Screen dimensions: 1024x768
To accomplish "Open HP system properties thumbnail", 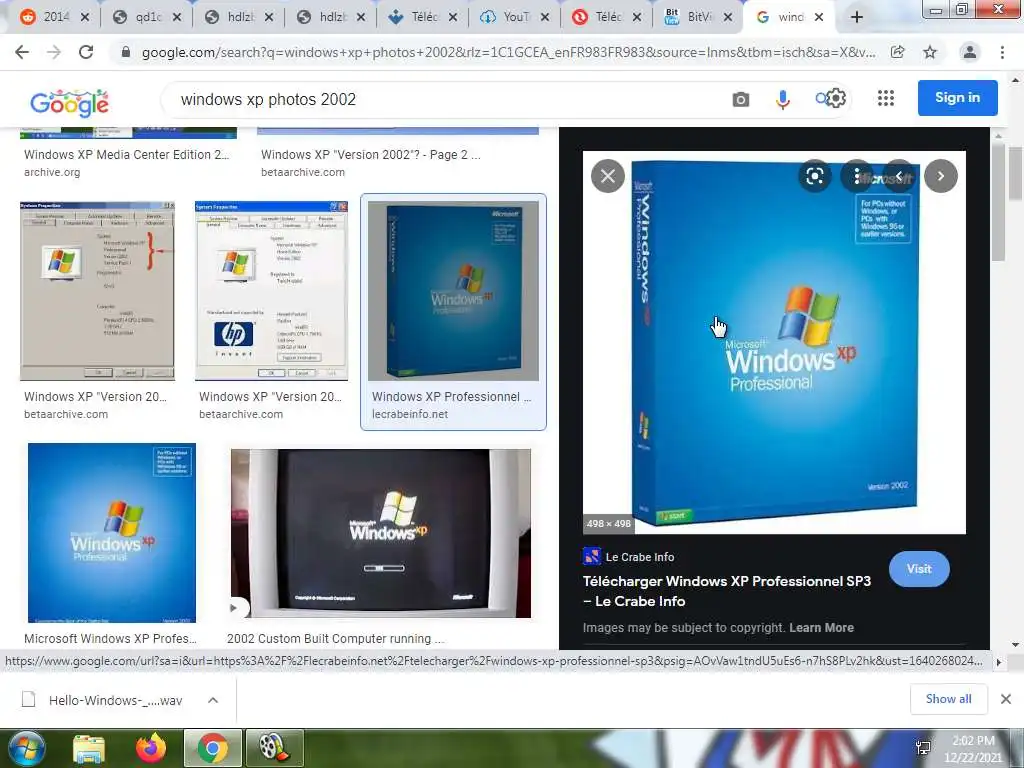I will coord(272,291).
